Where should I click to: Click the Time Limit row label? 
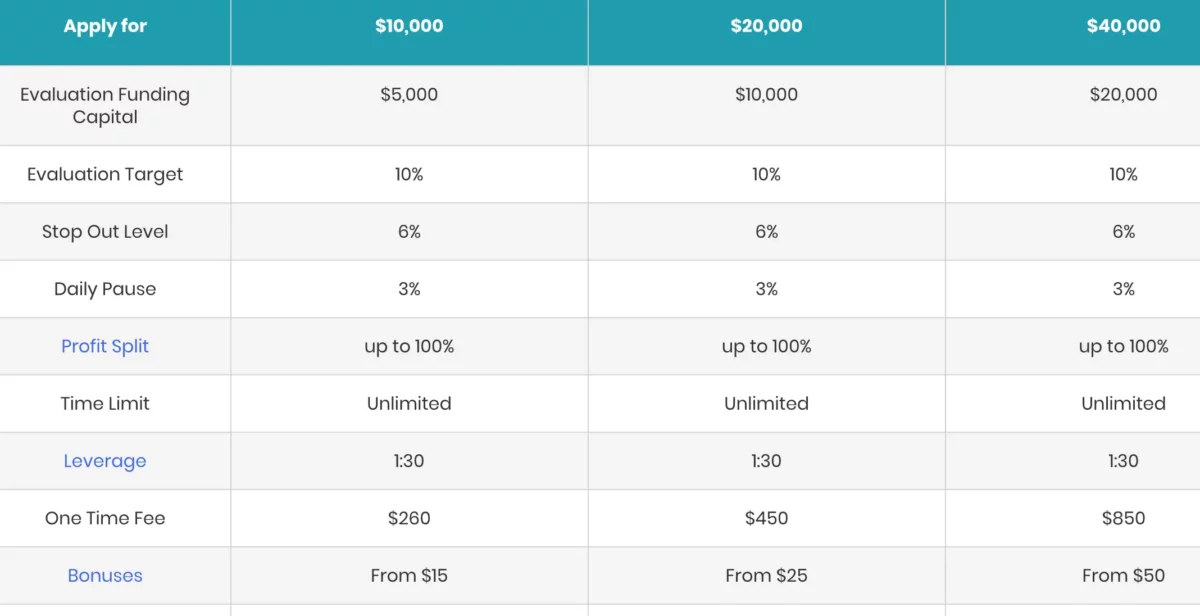pyautogui.click(x=105, y=404)
